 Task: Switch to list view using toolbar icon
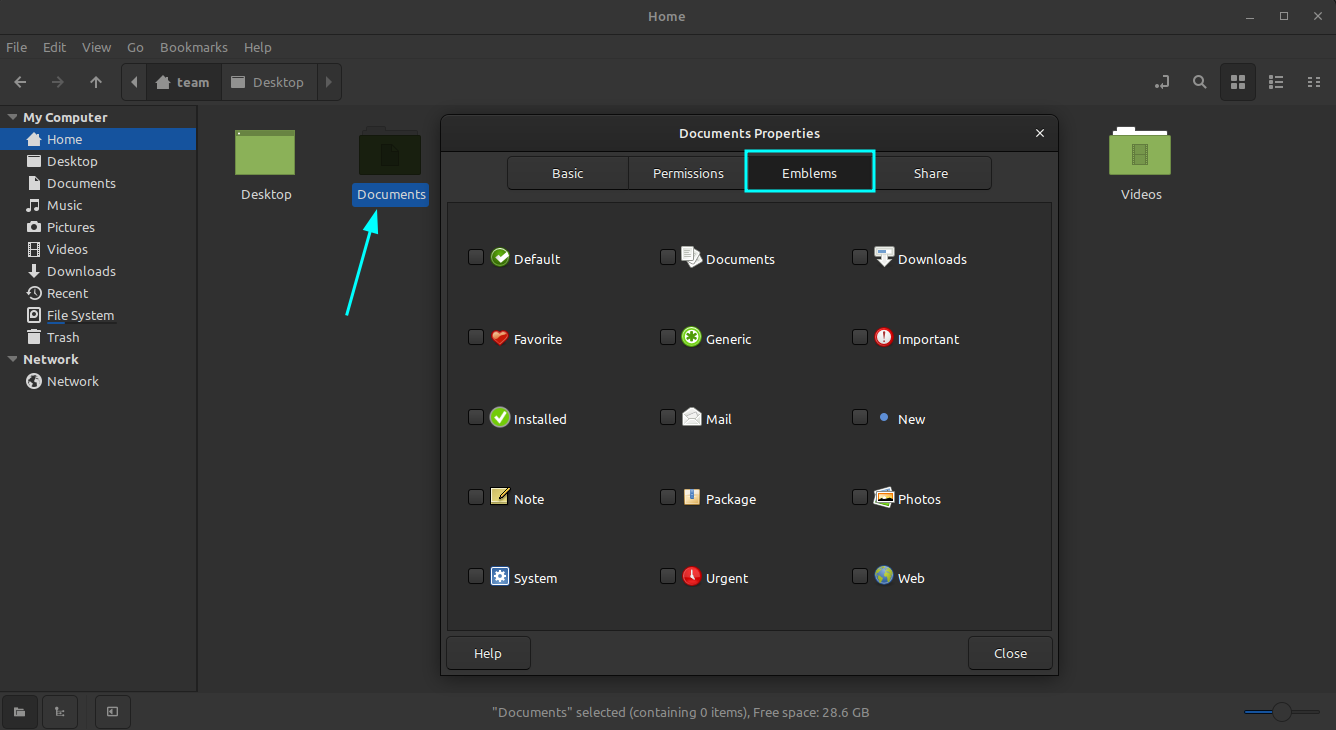click(x=1276, y=82)
